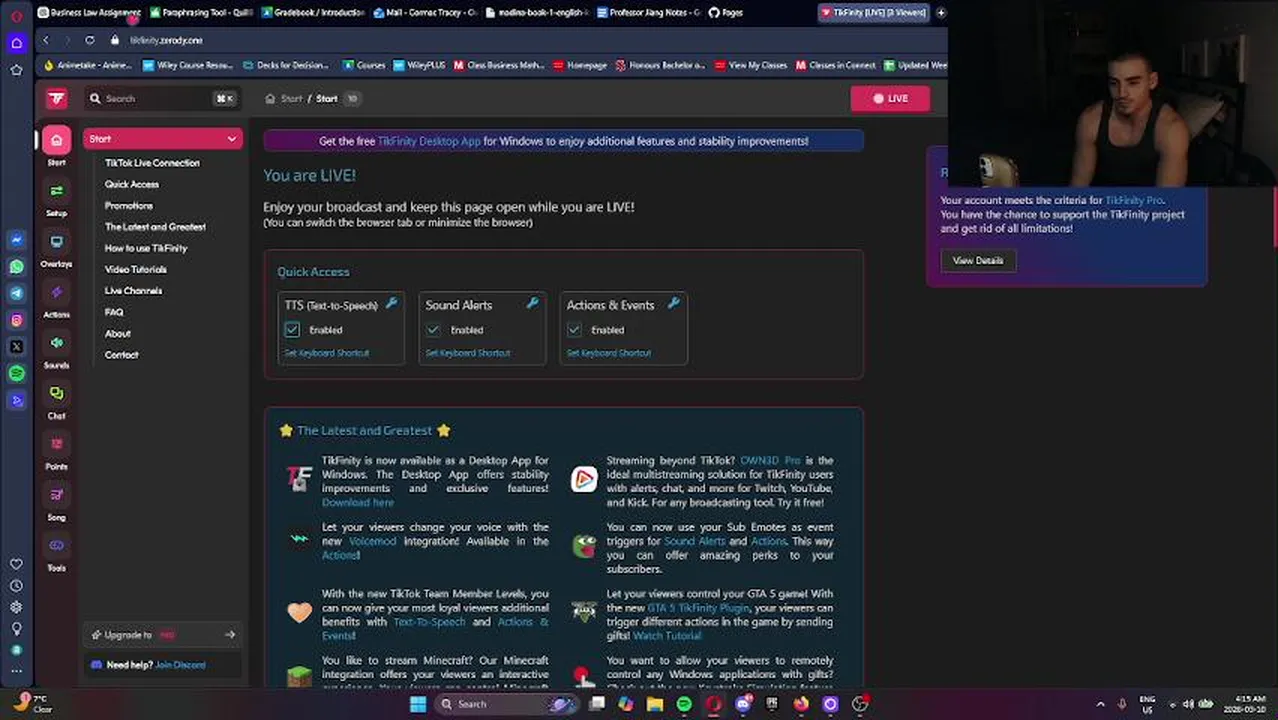Switch to Gradebook / Introduction tab

[313, 12]
